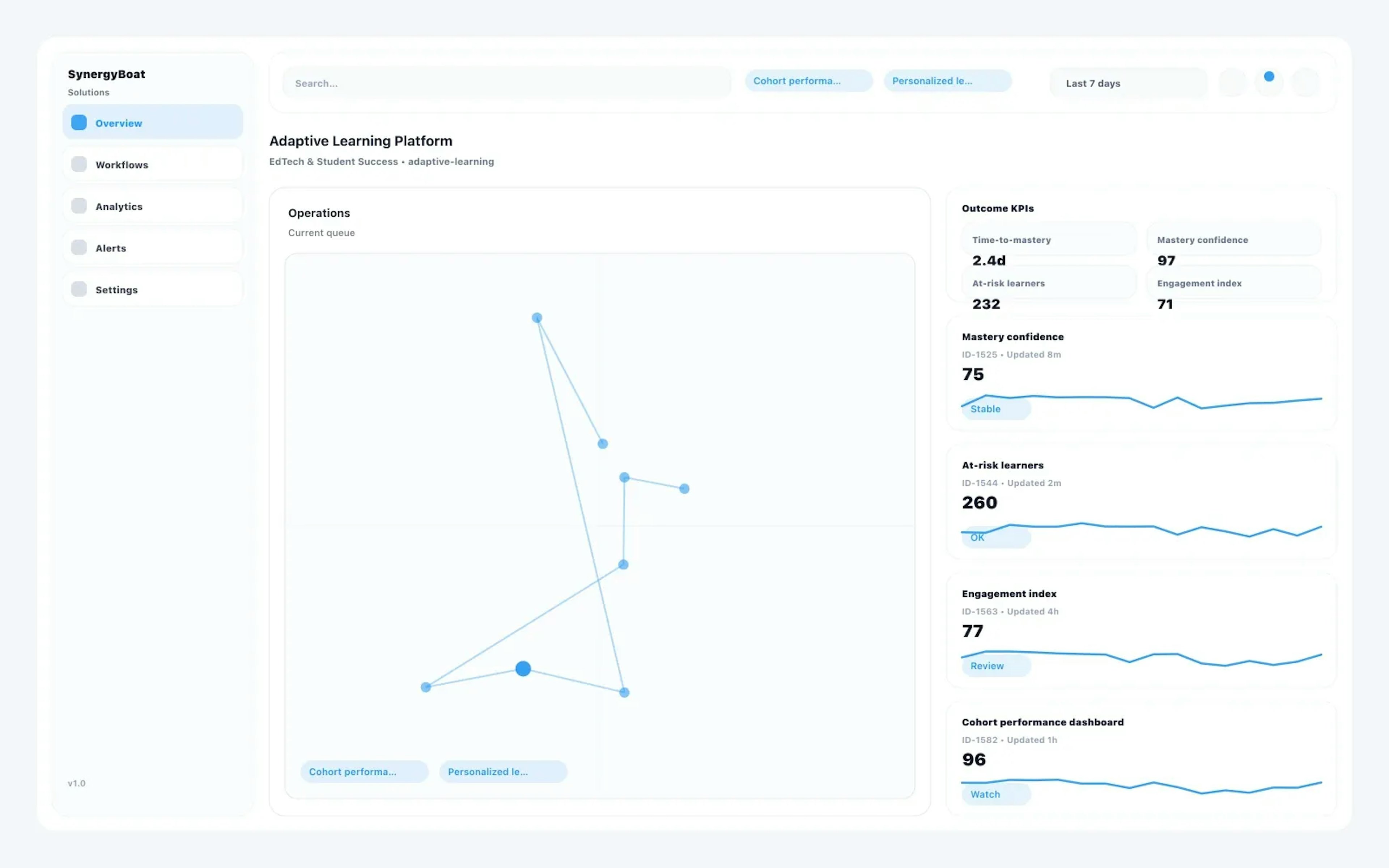1389x868 pixels.
Task: Click the header icon left of the notifications
Action: (x=1233, y=83)
